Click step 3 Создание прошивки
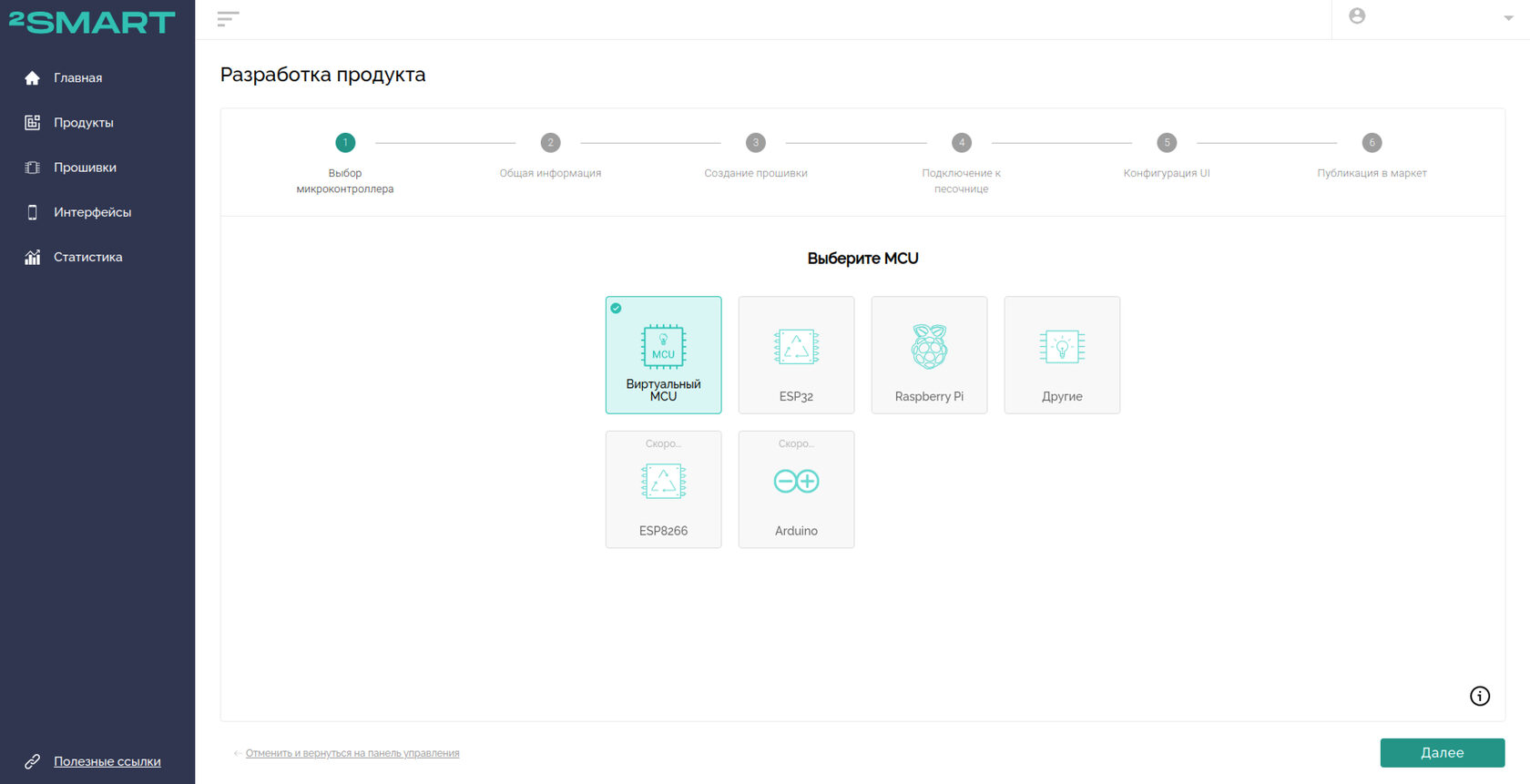1530x784 pixels. 756,157
